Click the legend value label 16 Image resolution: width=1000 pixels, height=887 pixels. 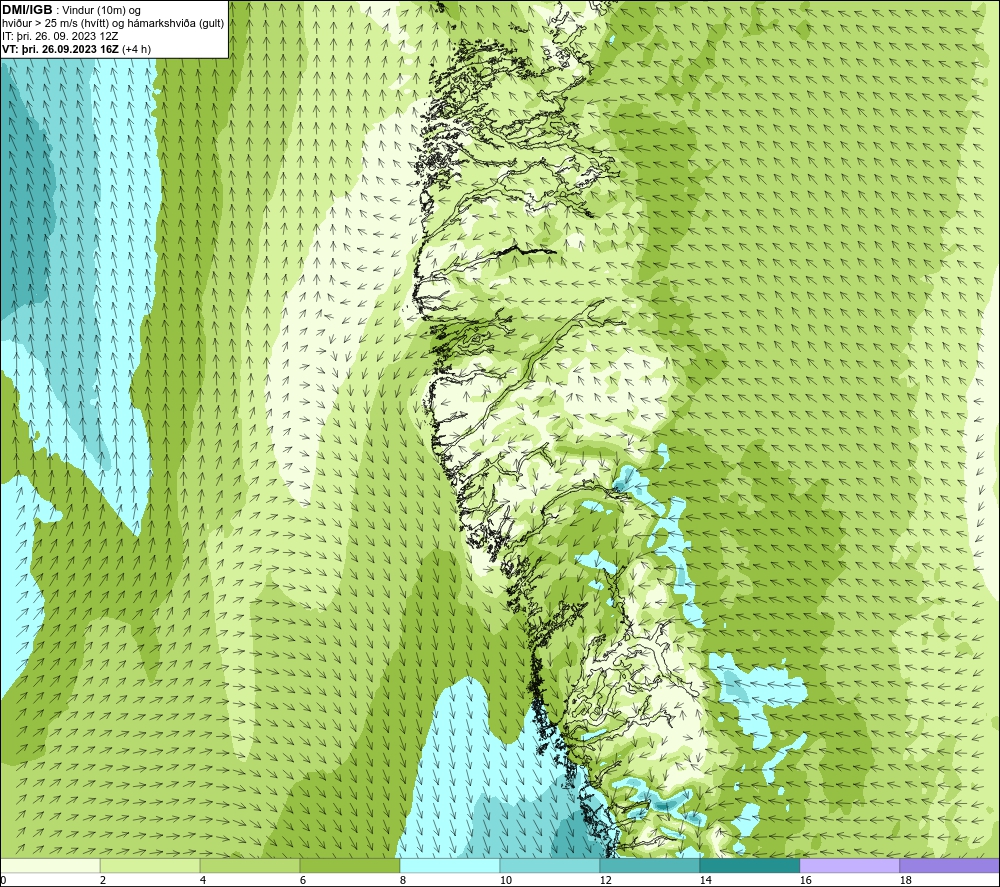pos(805,881)
